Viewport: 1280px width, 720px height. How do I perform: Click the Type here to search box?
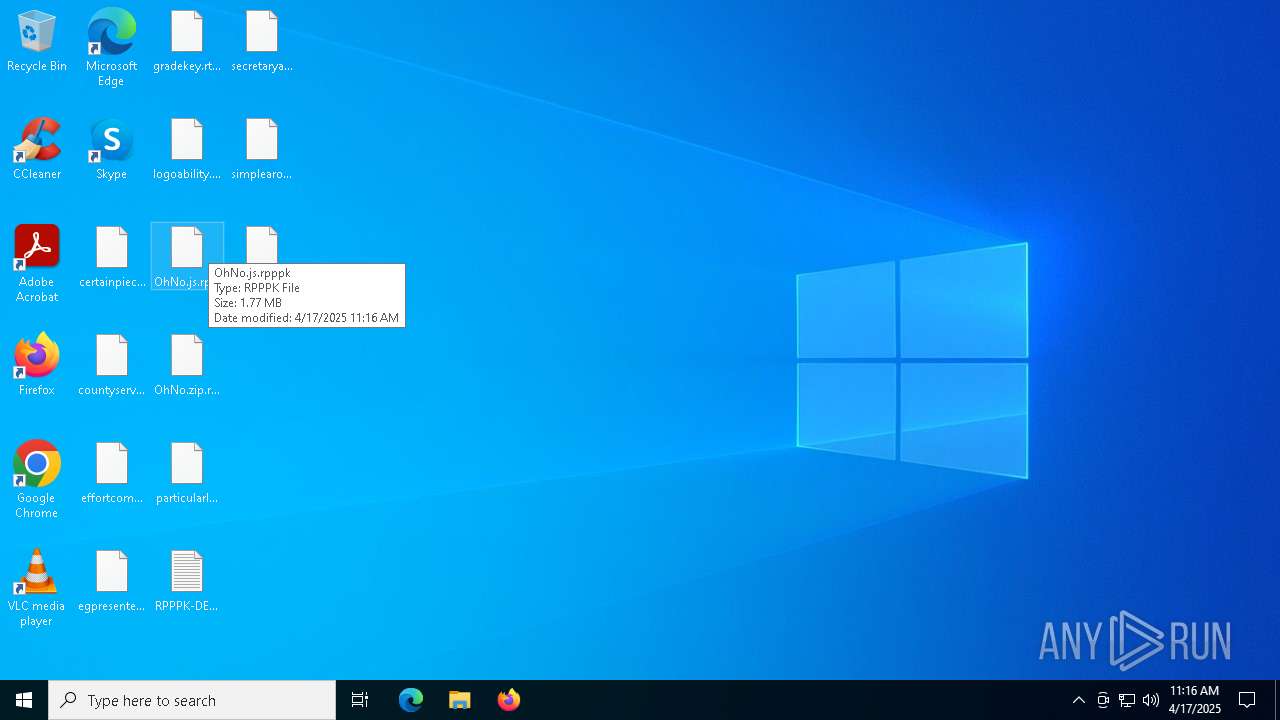pos(192,700)
